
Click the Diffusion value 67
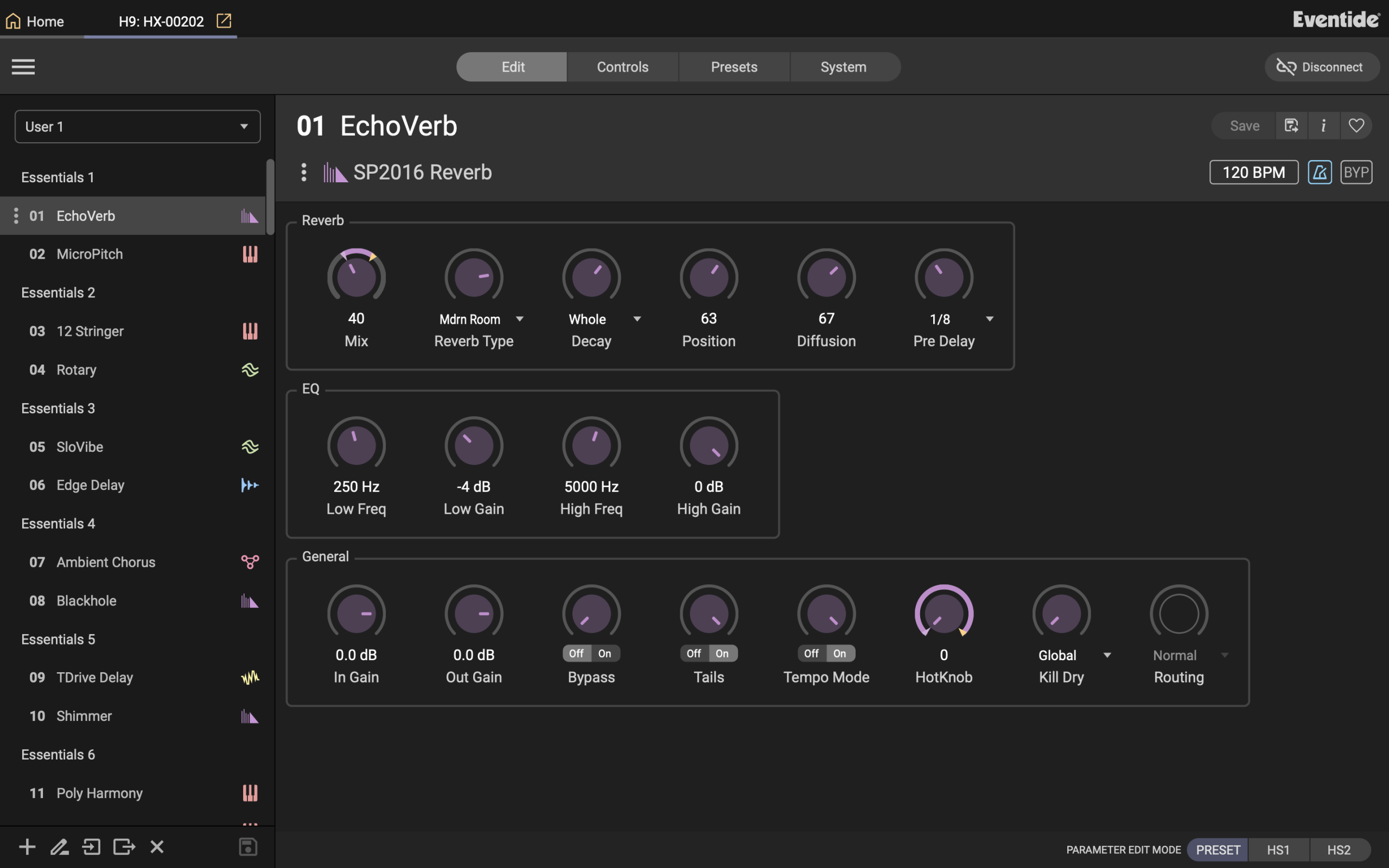tap(826, 318)
